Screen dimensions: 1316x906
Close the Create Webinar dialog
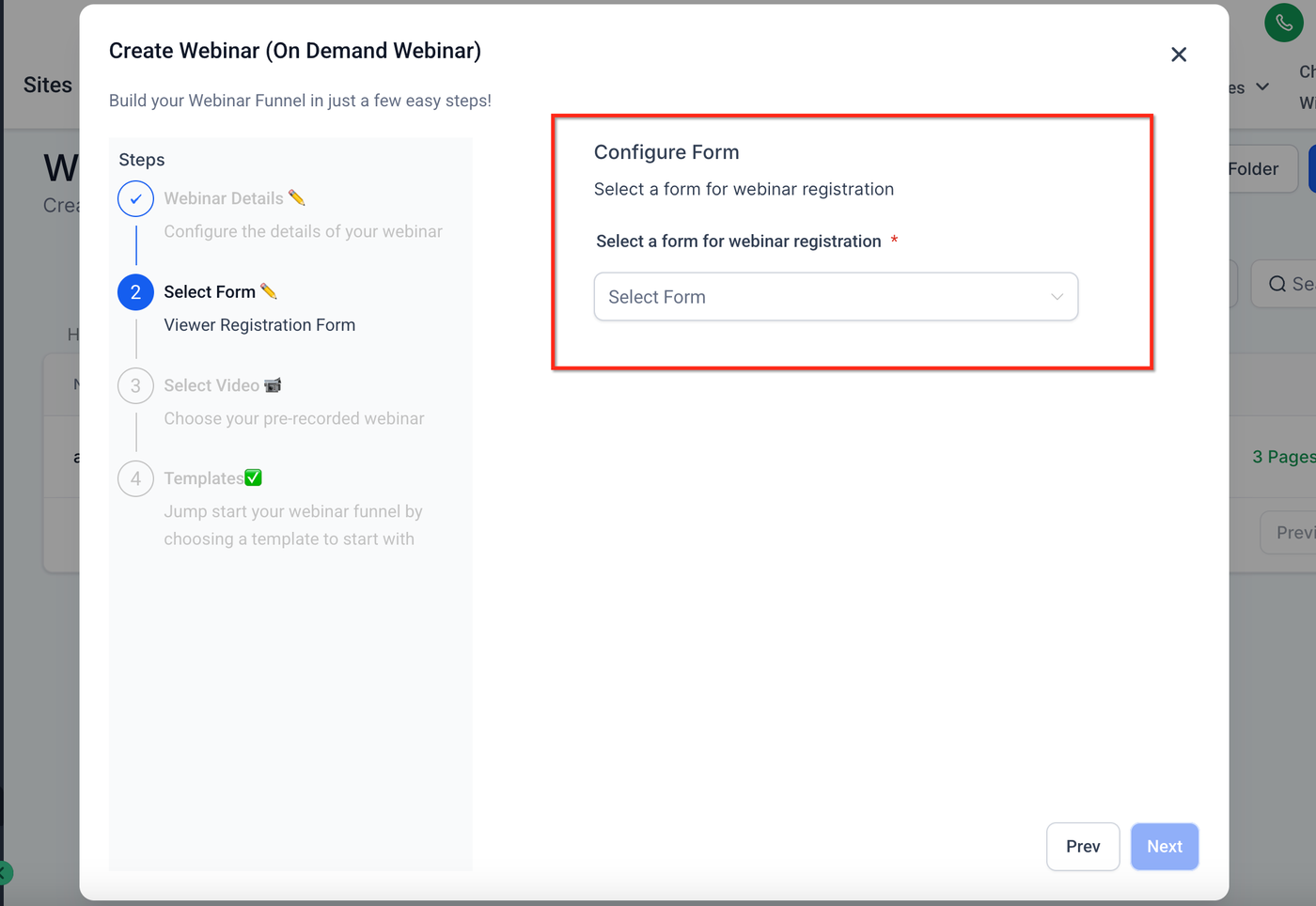pos(1179,55)
